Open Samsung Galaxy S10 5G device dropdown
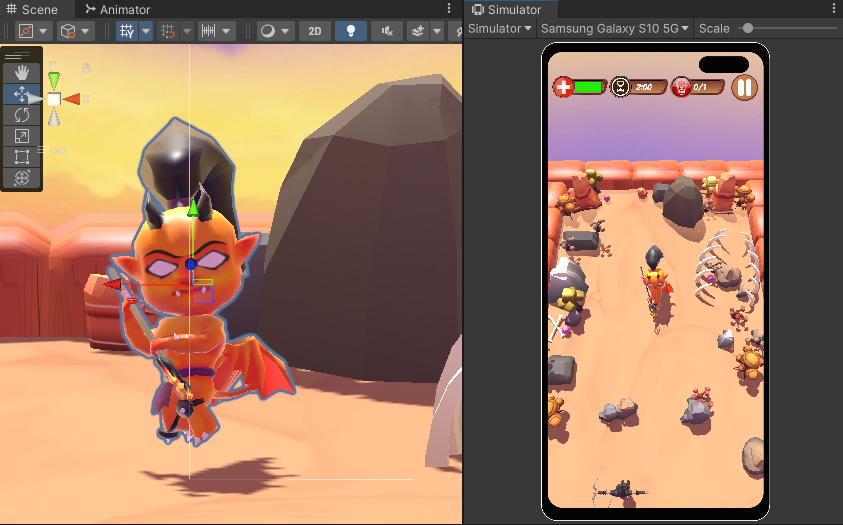The image size is (843, 525). tap(615, 28)
